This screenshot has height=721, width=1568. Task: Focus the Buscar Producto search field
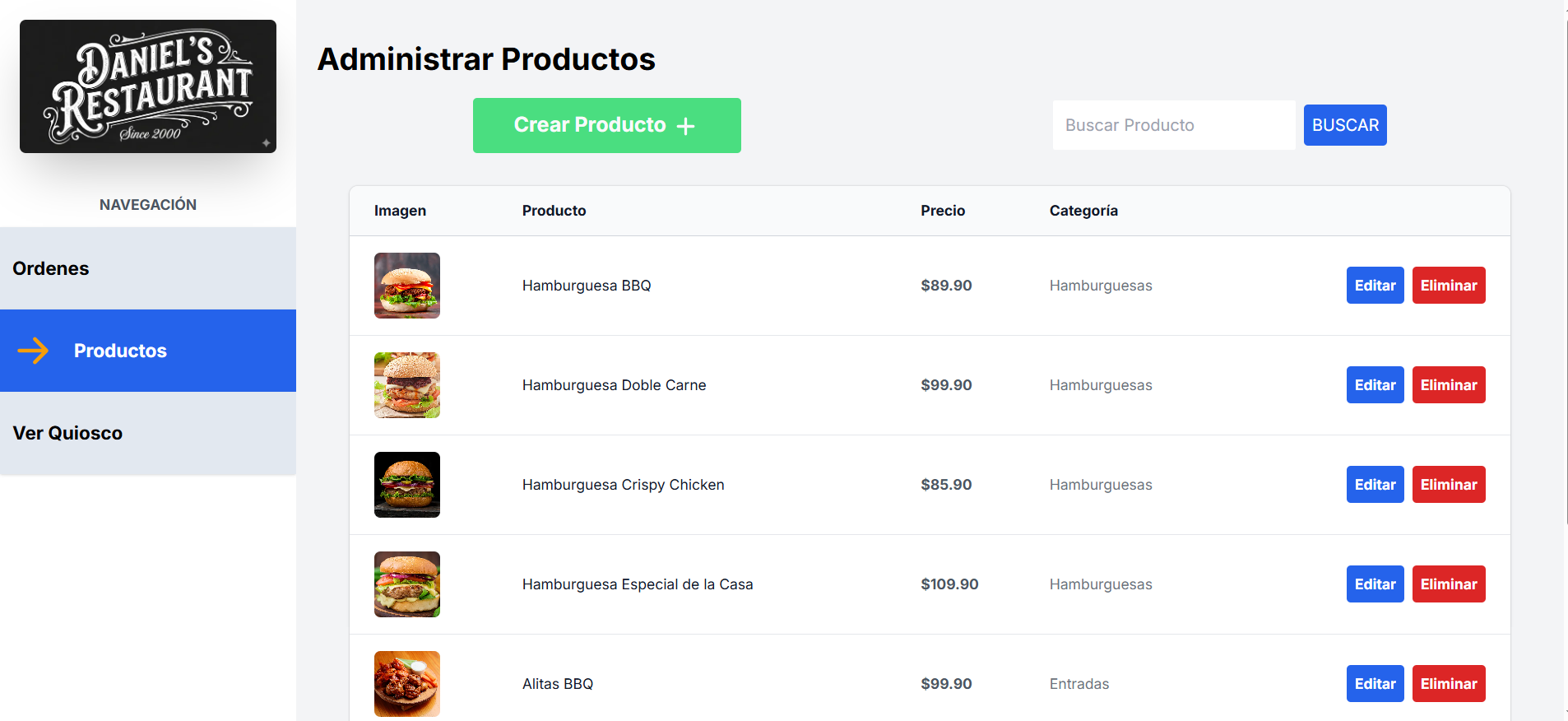point(1173,125)
